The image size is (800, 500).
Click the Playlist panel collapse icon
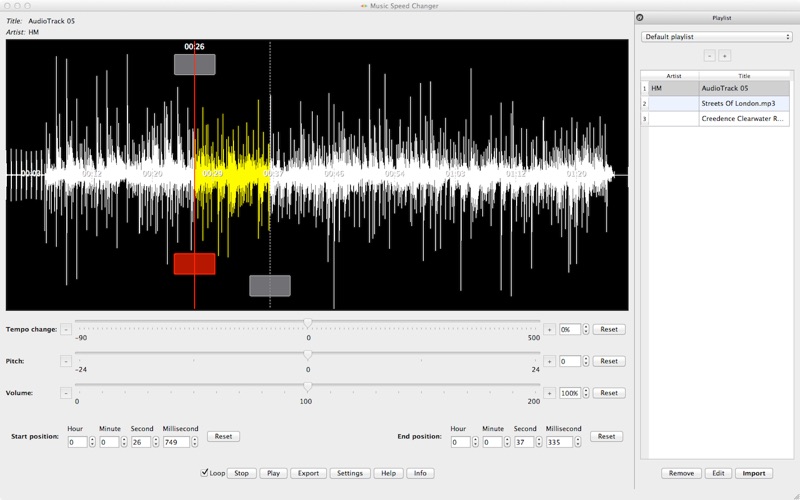pos(640,17)
